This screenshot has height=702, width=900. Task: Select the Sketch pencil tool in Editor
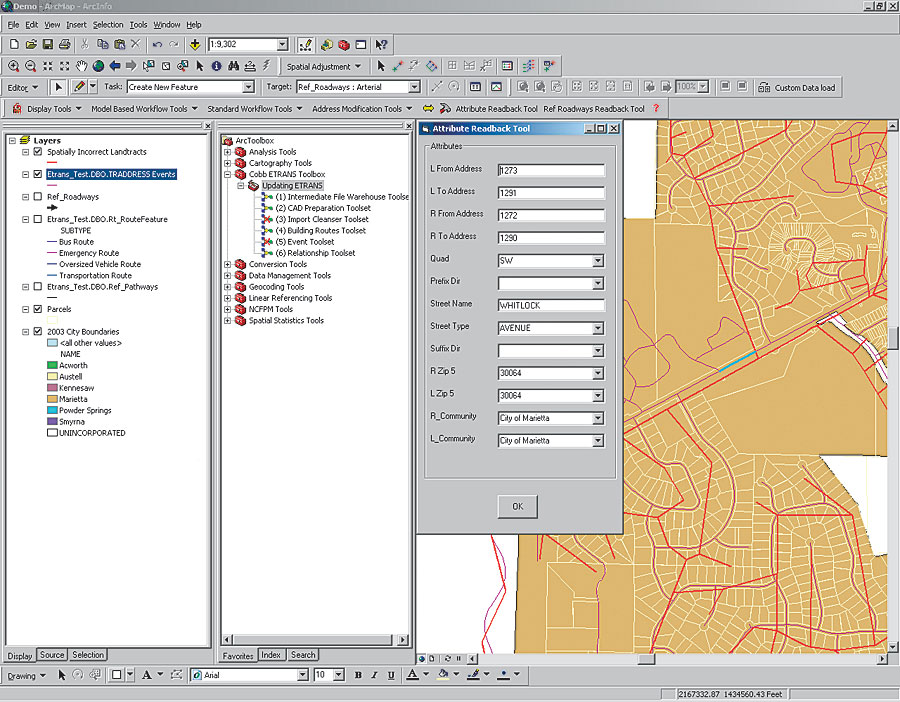coord(79,87)
